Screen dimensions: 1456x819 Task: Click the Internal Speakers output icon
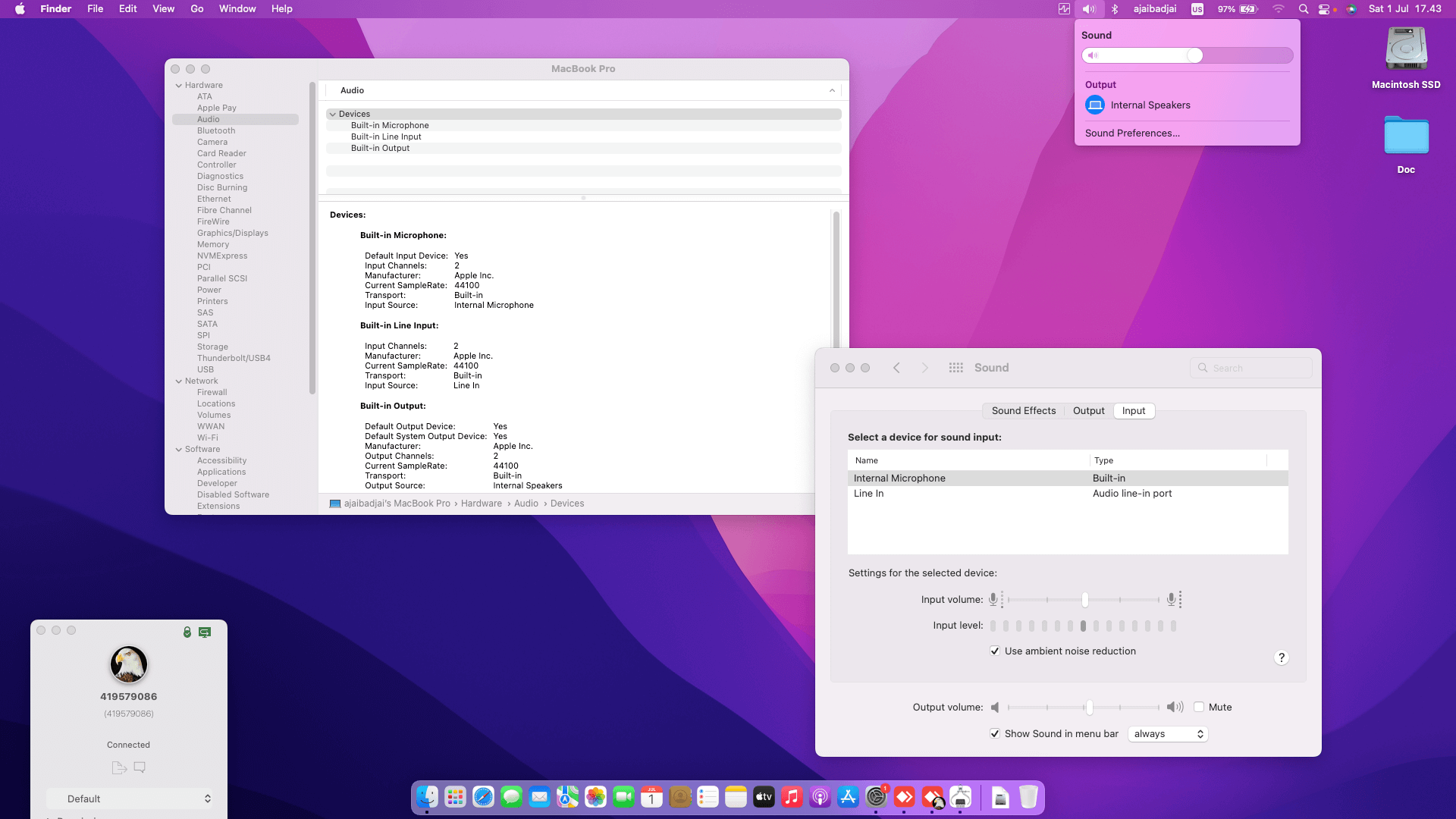click(1095, 105)
